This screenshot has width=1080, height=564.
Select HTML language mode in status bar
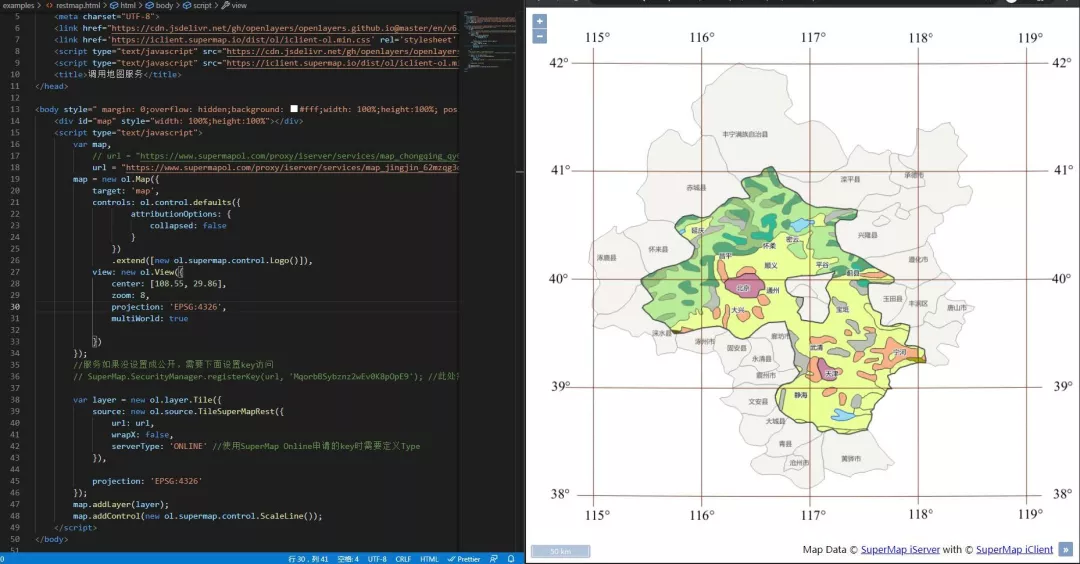tap(429, 558)
